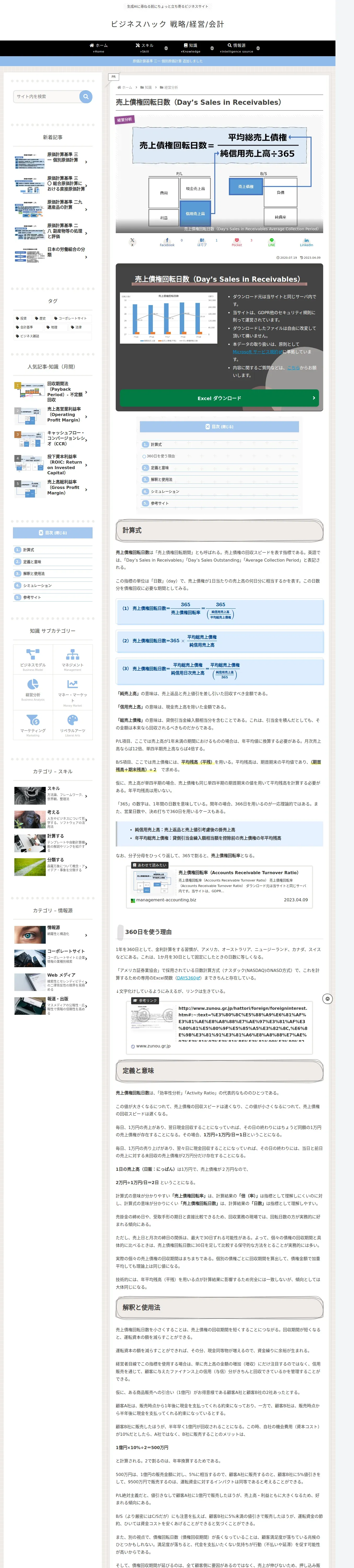Open リベラルアーツ palette subcategory icon
Viewport: 354px width, 1568px height.
click(72, 720)
